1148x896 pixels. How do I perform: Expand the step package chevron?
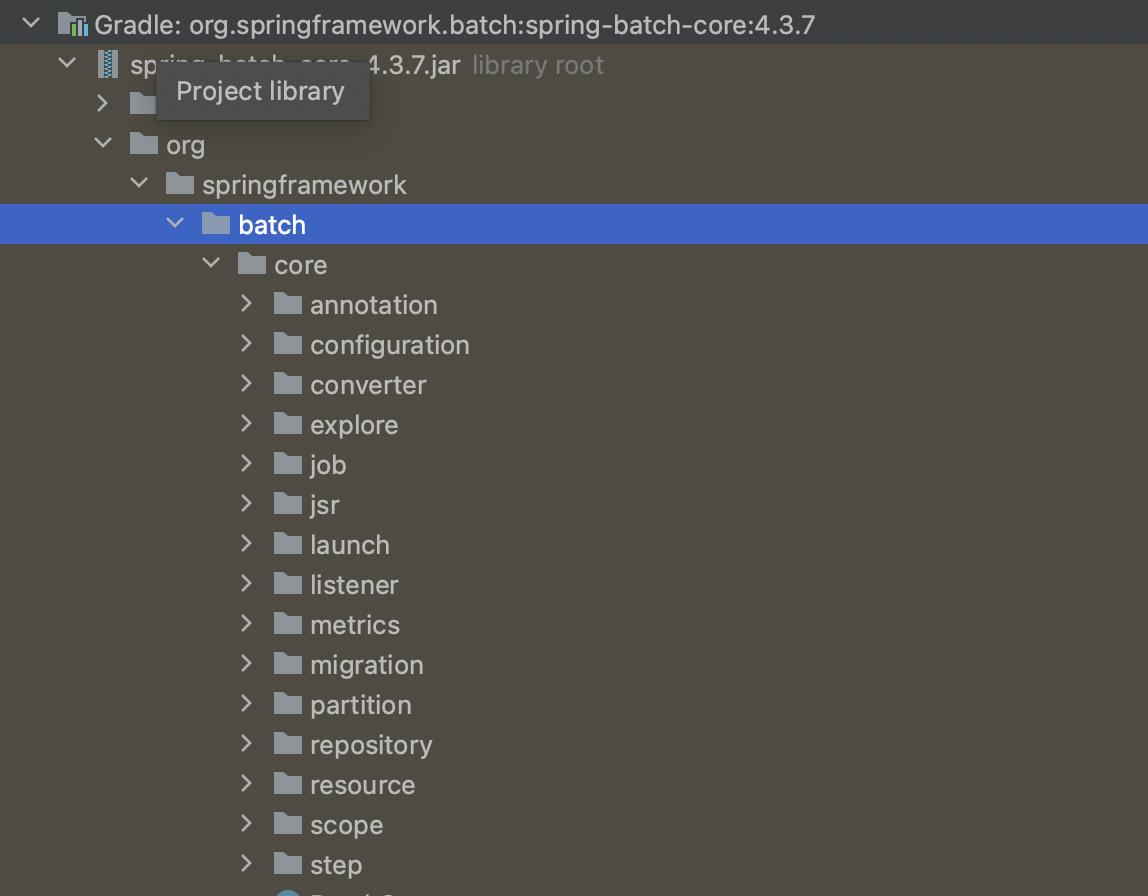click(246, 864)
